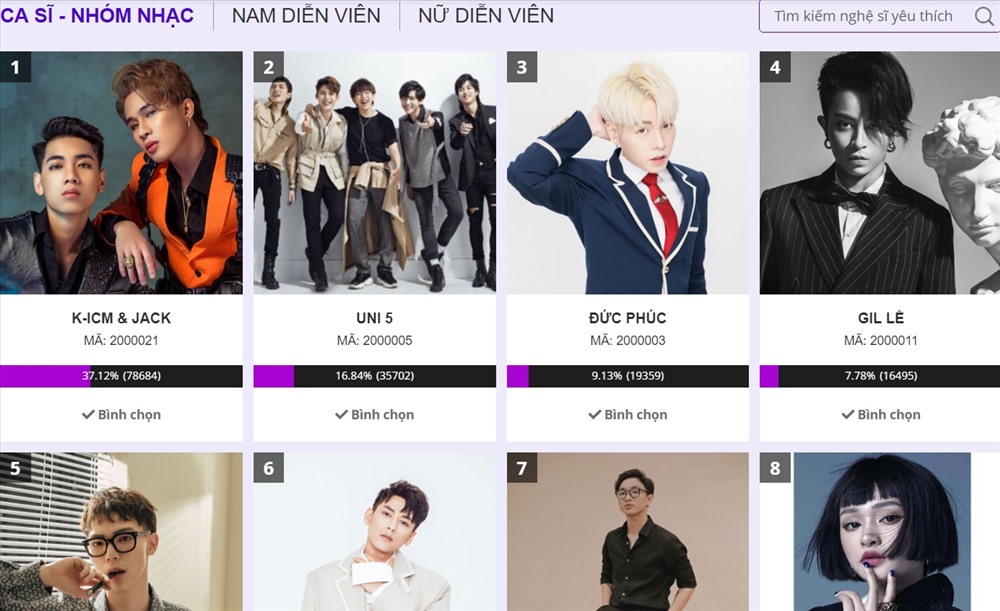Select the CA SĨ - NHÓM NHẠC tab
The image size is (1000, 611).
click(97, 15)
